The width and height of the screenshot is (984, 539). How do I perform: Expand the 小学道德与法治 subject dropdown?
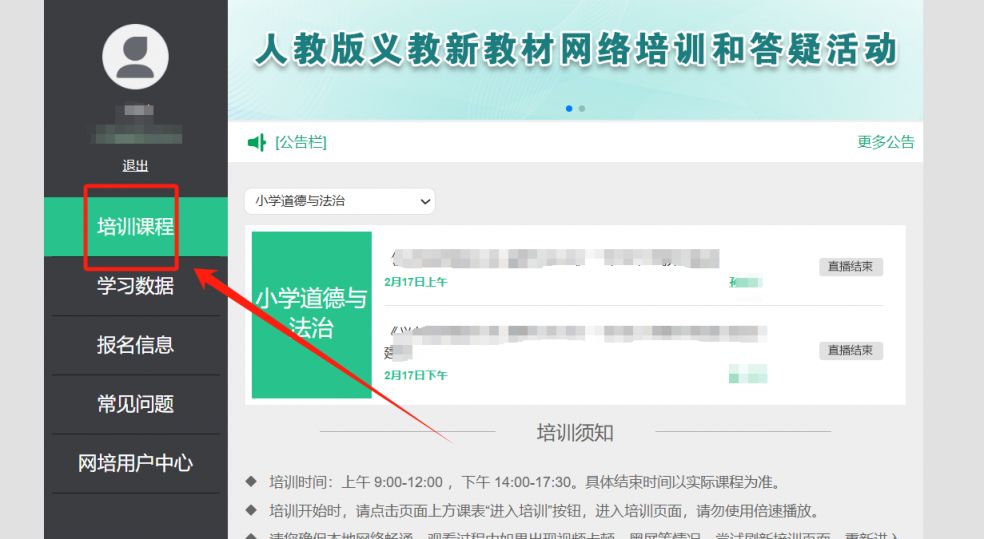(340, 201)
